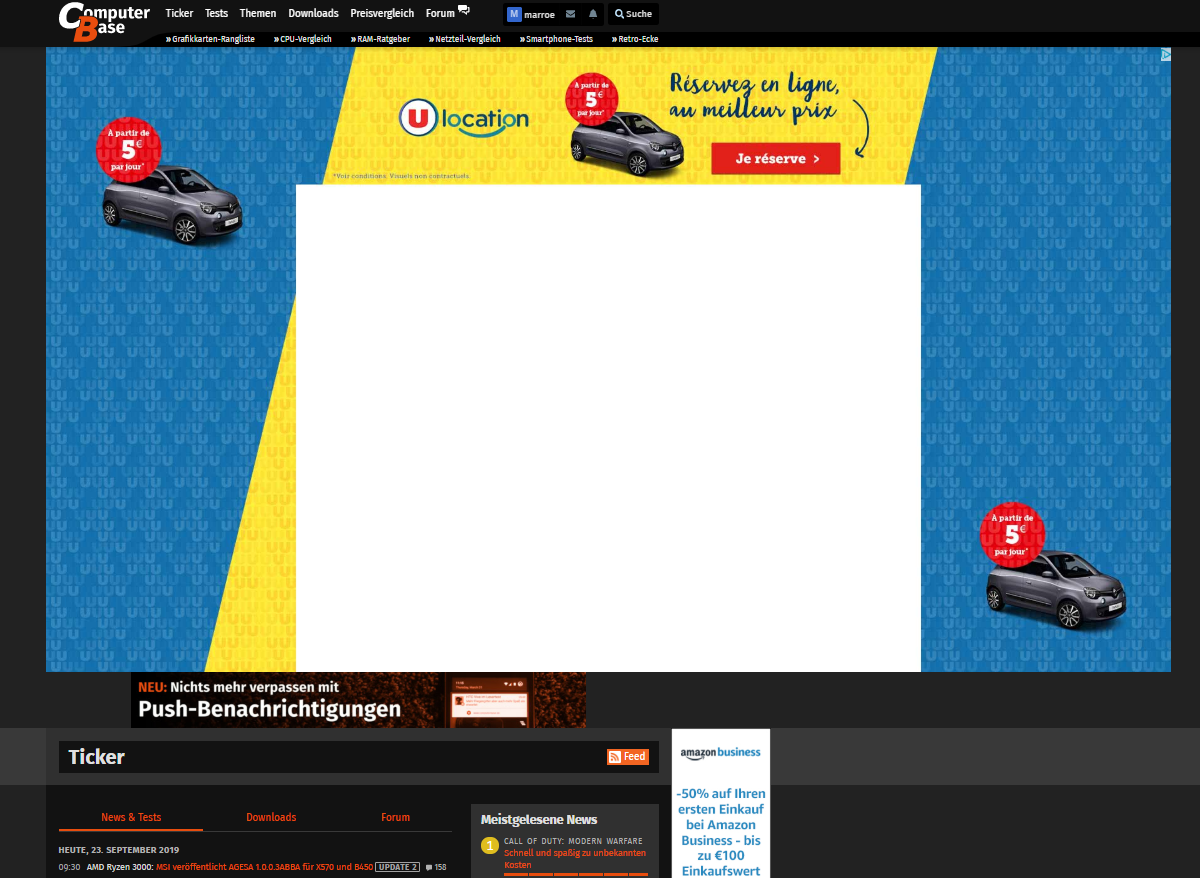Click the Amazon Business advertisement
This screenshot has height=878, width=1200.
(x=720, y=803)
